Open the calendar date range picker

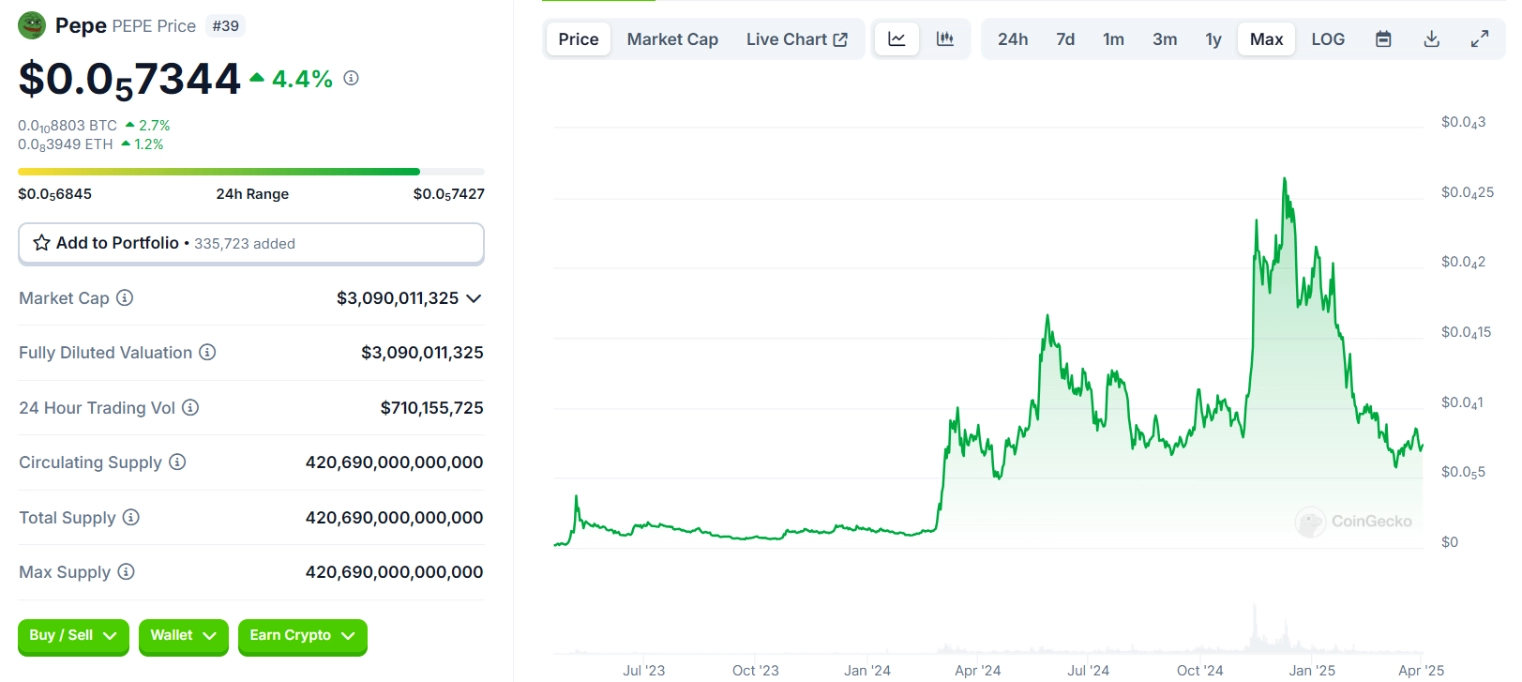1384,39
